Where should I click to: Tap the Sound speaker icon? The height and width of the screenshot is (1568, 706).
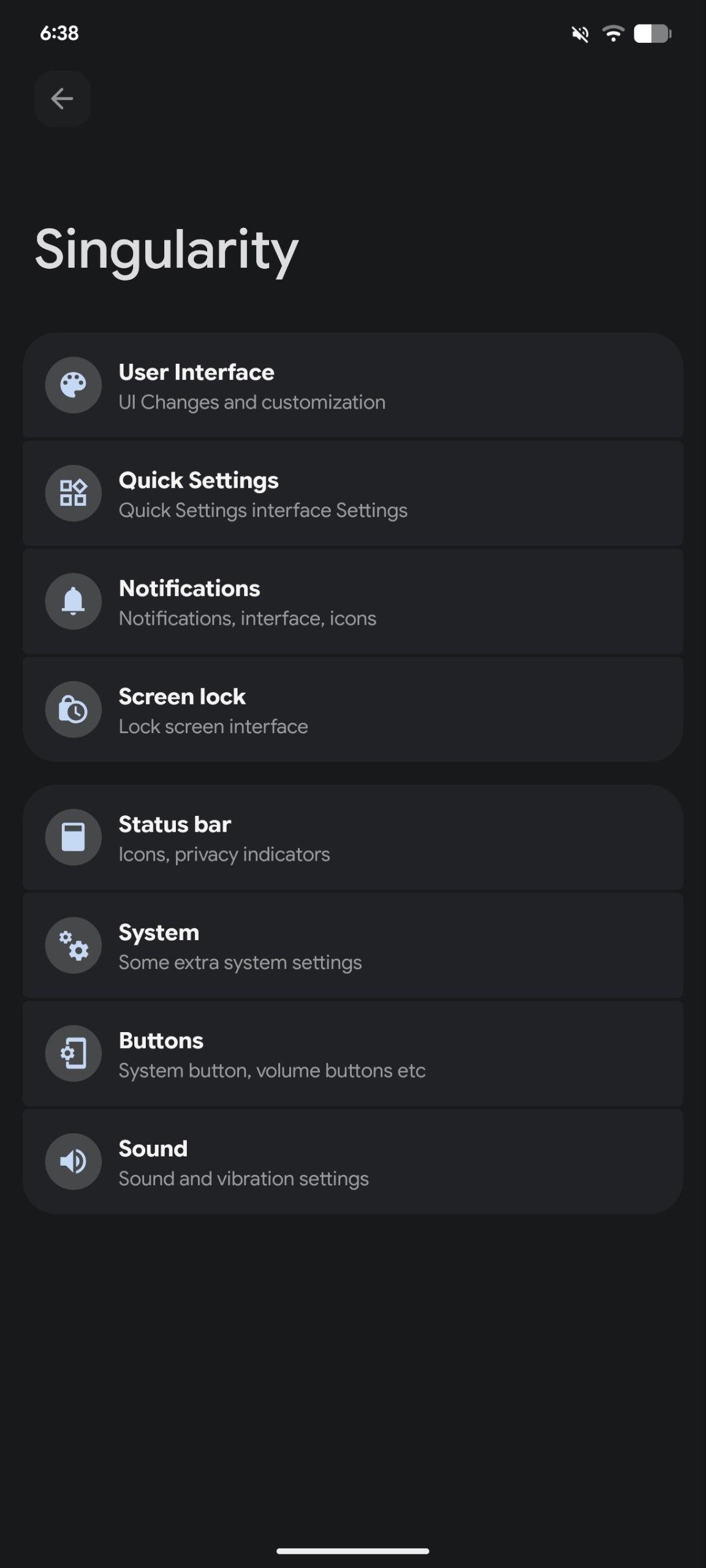[74, 1161]
